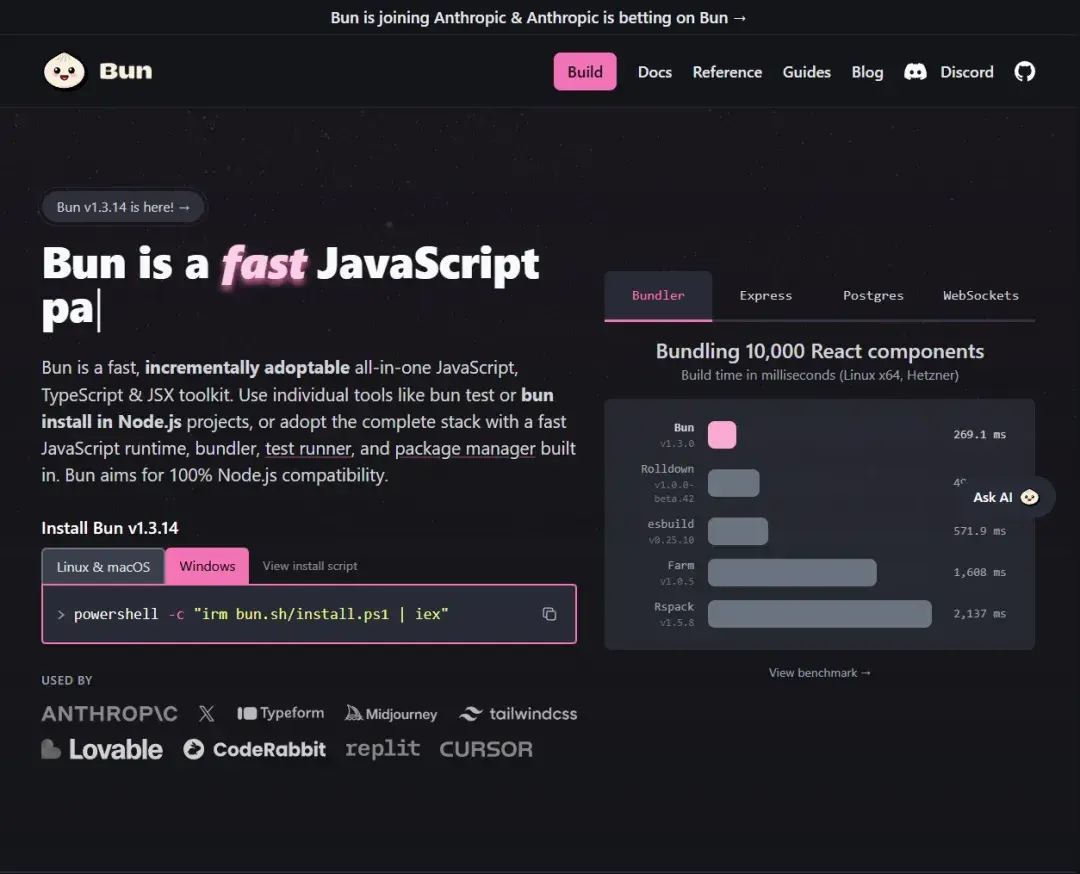Viewport: 1080px width, 874px height.
Task: Click the 571.9 ms value
Action: point(979,531)
